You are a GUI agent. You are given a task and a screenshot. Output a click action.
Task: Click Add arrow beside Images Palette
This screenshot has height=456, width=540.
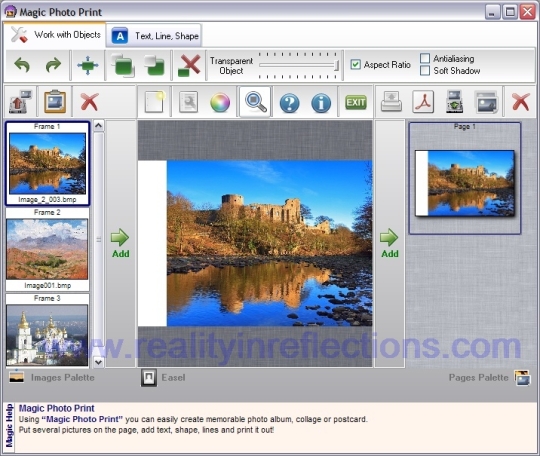[x=120, y=243]
